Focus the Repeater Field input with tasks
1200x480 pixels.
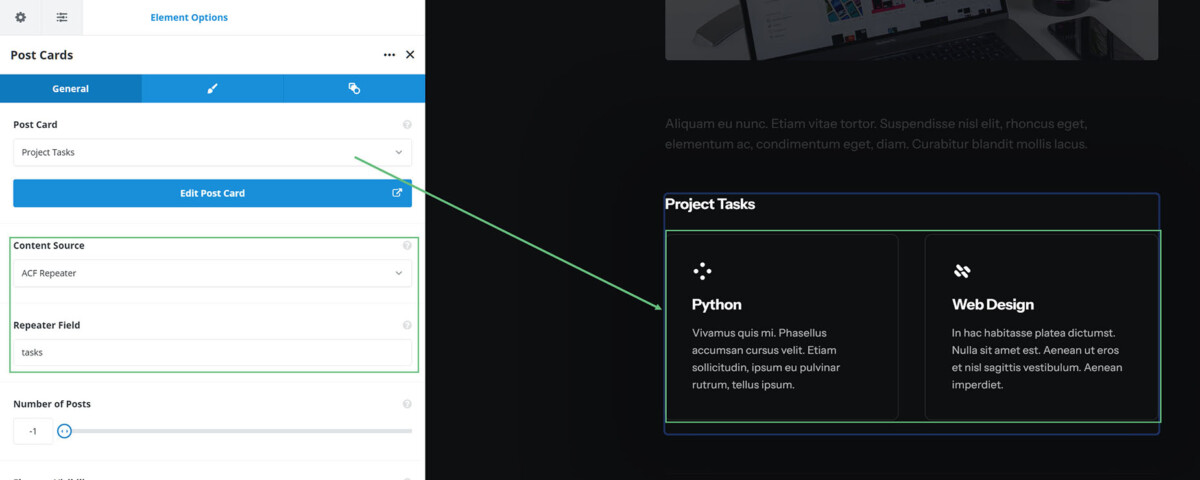click(x=212, y=352)
